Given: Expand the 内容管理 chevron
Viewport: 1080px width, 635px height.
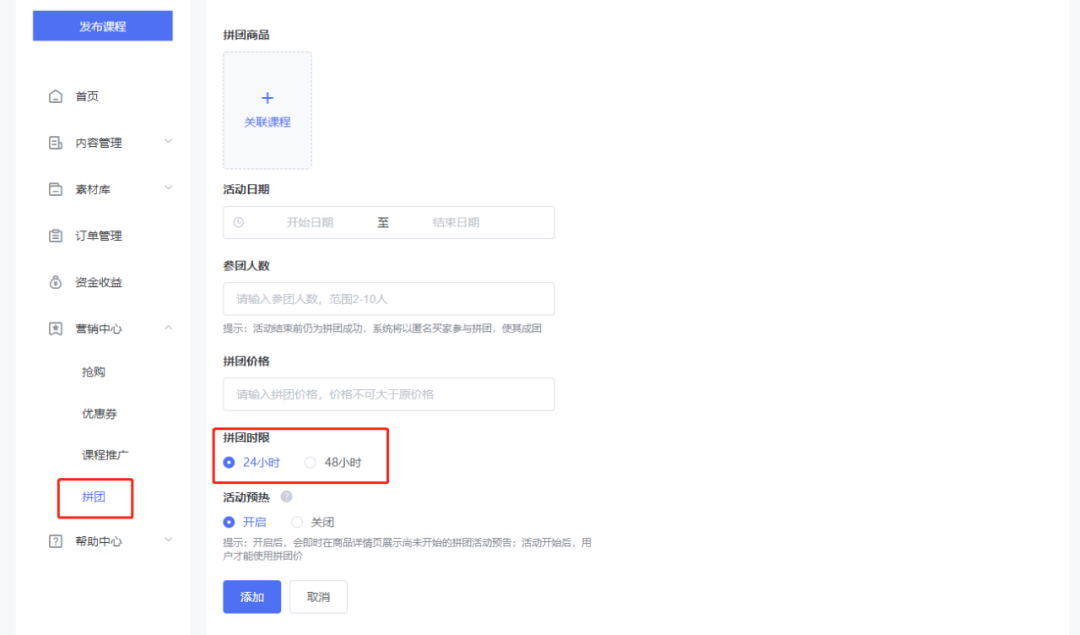Looking at the screenshot, I should point(168,141).
